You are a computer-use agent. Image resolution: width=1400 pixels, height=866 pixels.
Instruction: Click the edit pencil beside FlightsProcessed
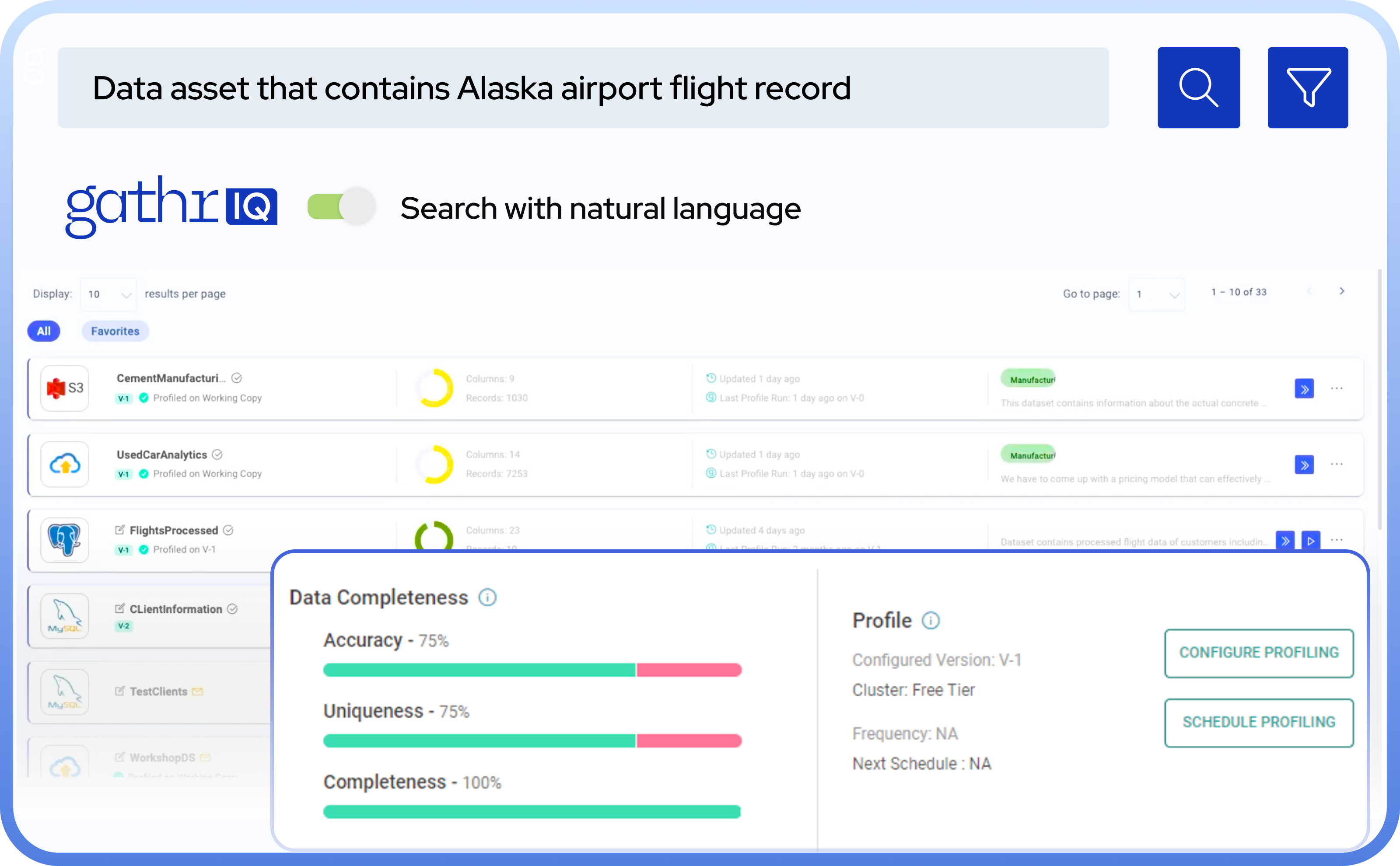tap(120, 530)
